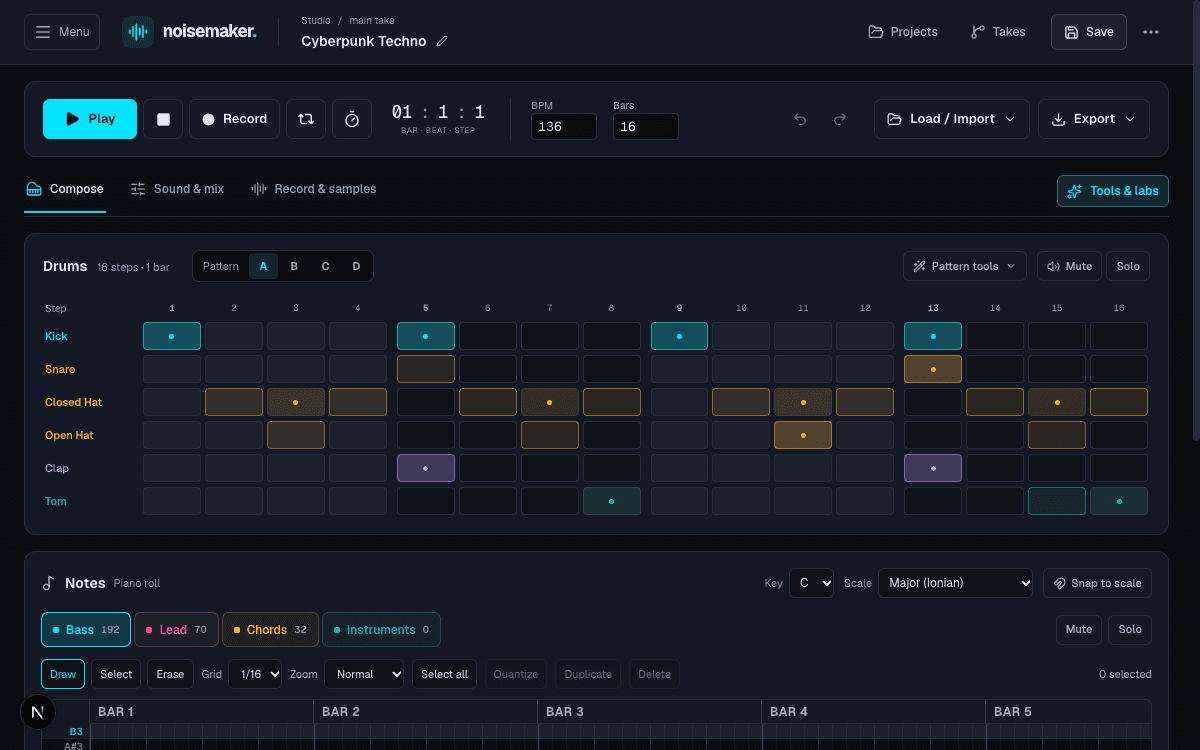Switch to the Record & samples tab

coord(314,189)
